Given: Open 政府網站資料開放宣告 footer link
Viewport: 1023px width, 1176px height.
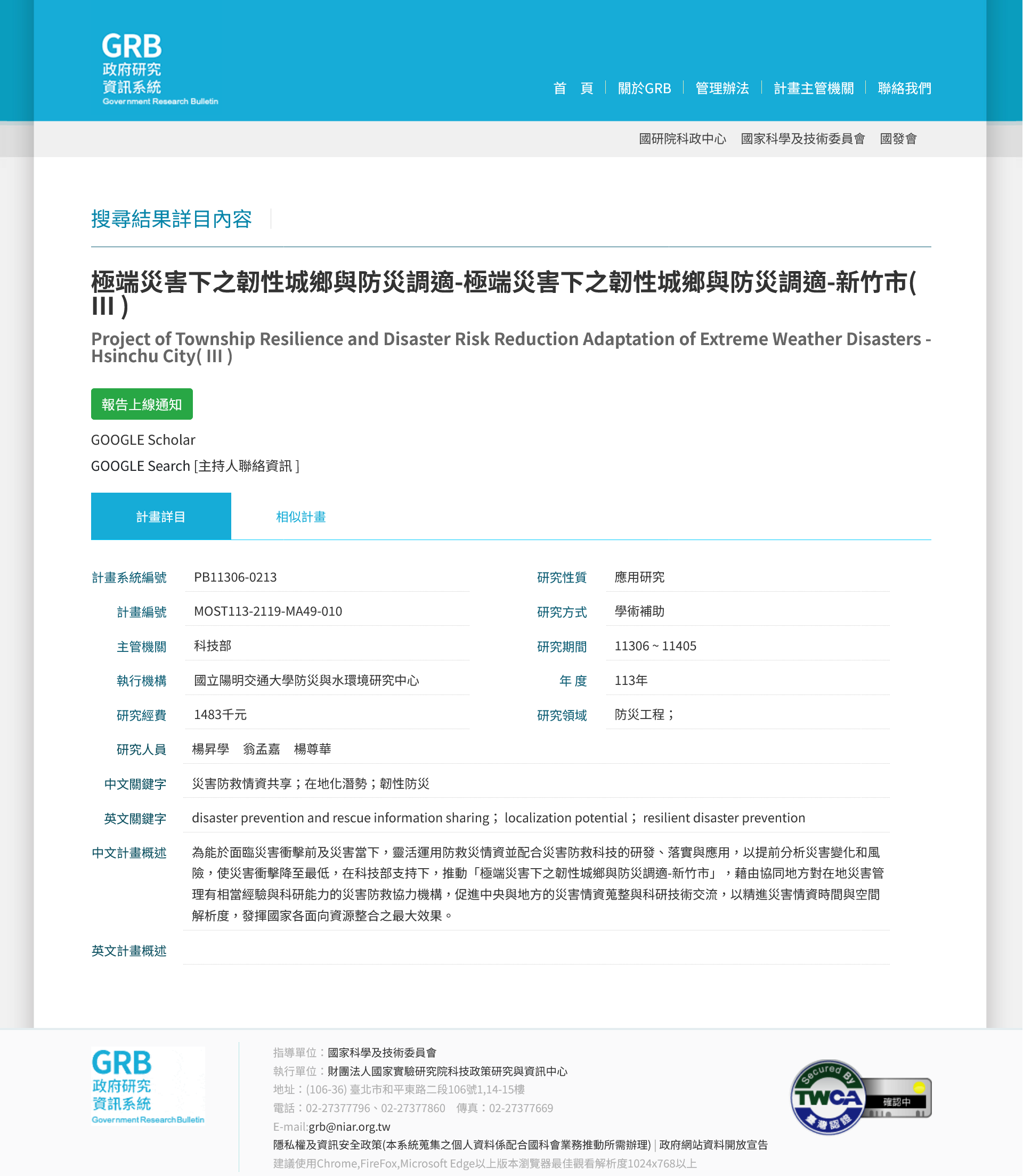Looking at the screenshot, I should click(x=713, y=1145).
